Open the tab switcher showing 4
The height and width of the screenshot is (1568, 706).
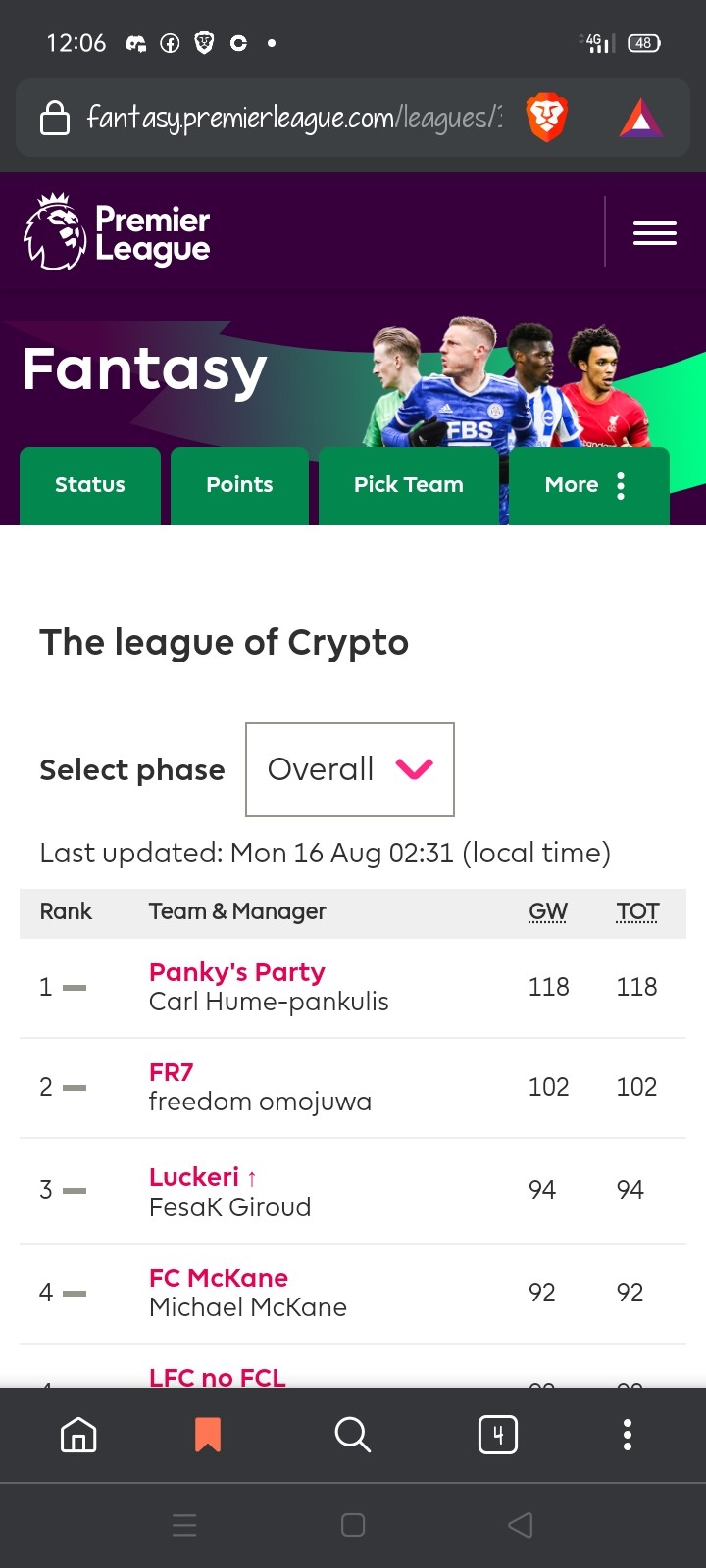498,1435
